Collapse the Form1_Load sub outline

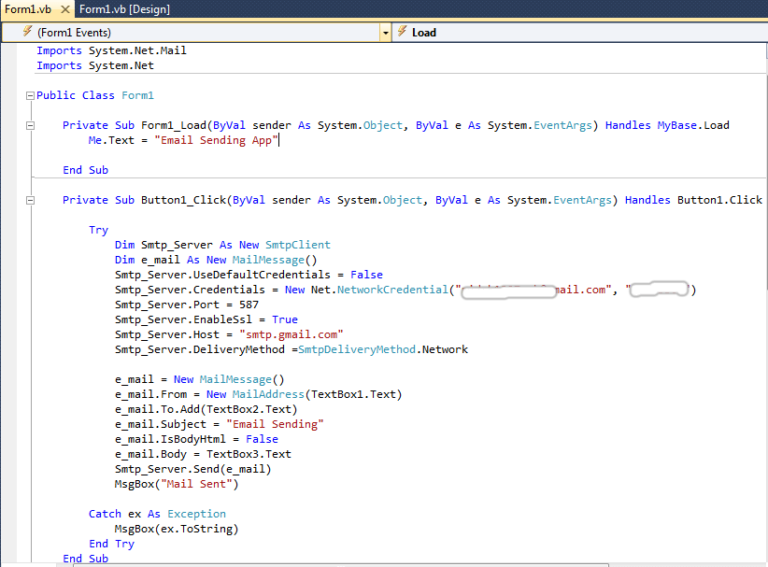(x=30, y=126)
